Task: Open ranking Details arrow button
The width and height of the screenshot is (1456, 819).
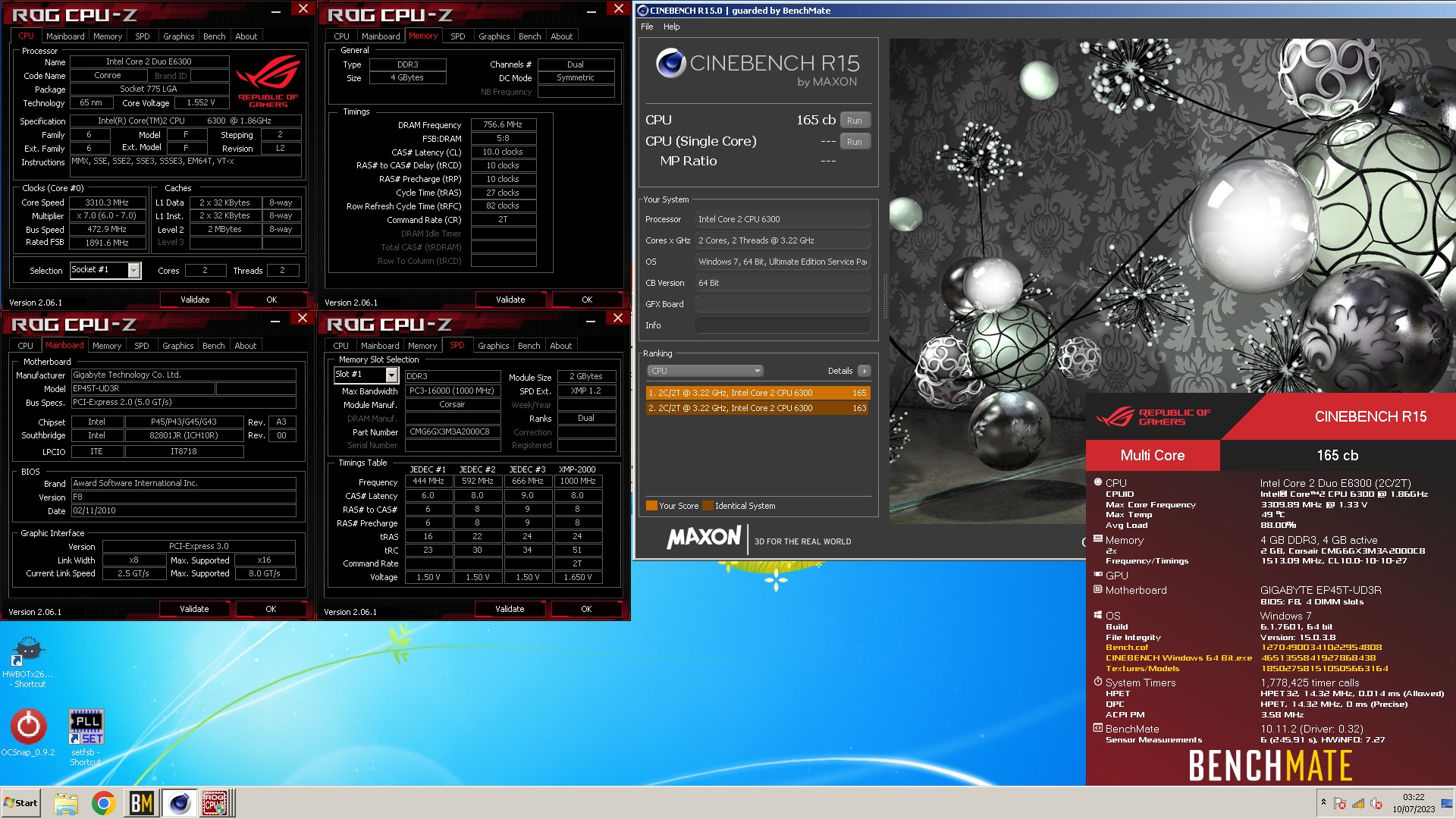Action: (x=864, y=371)
